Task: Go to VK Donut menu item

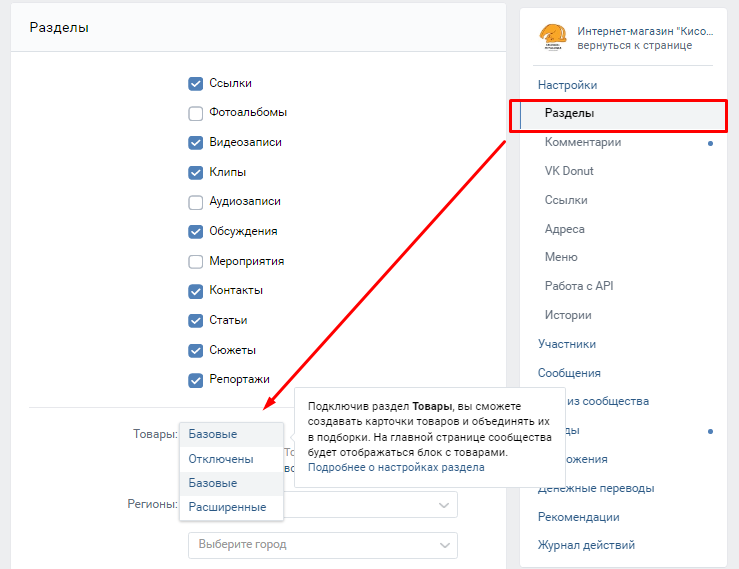Action: click(x=569, y=171)
